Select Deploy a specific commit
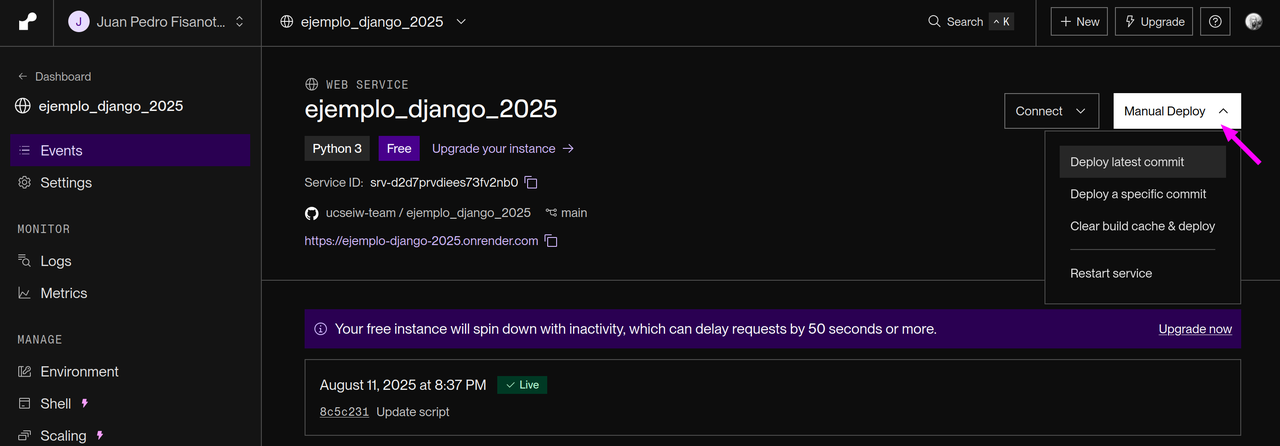Screen dimensions: 1280x446 point(1143,194)
